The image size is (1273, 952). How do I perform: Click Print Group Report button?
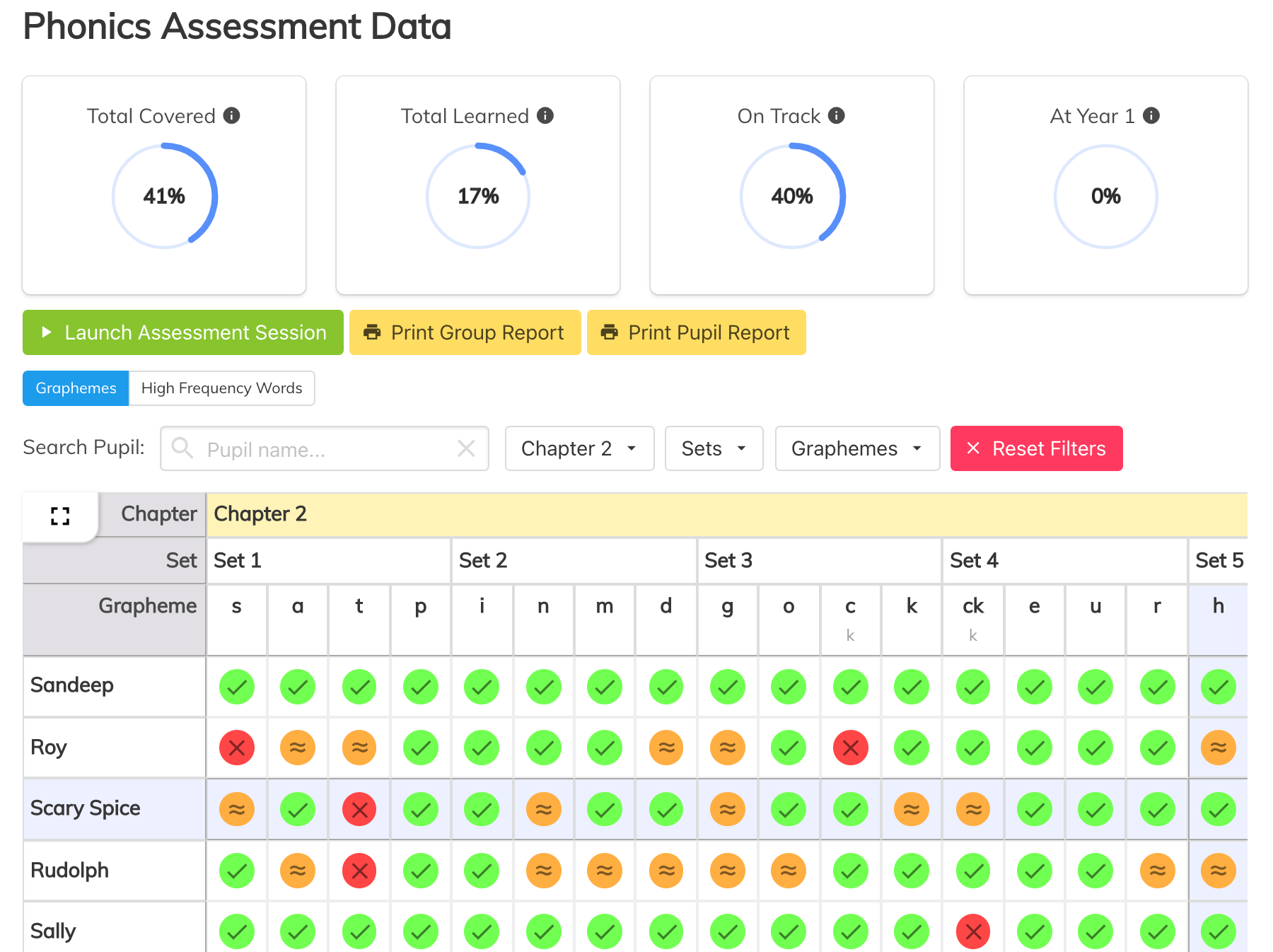point(465,332)
